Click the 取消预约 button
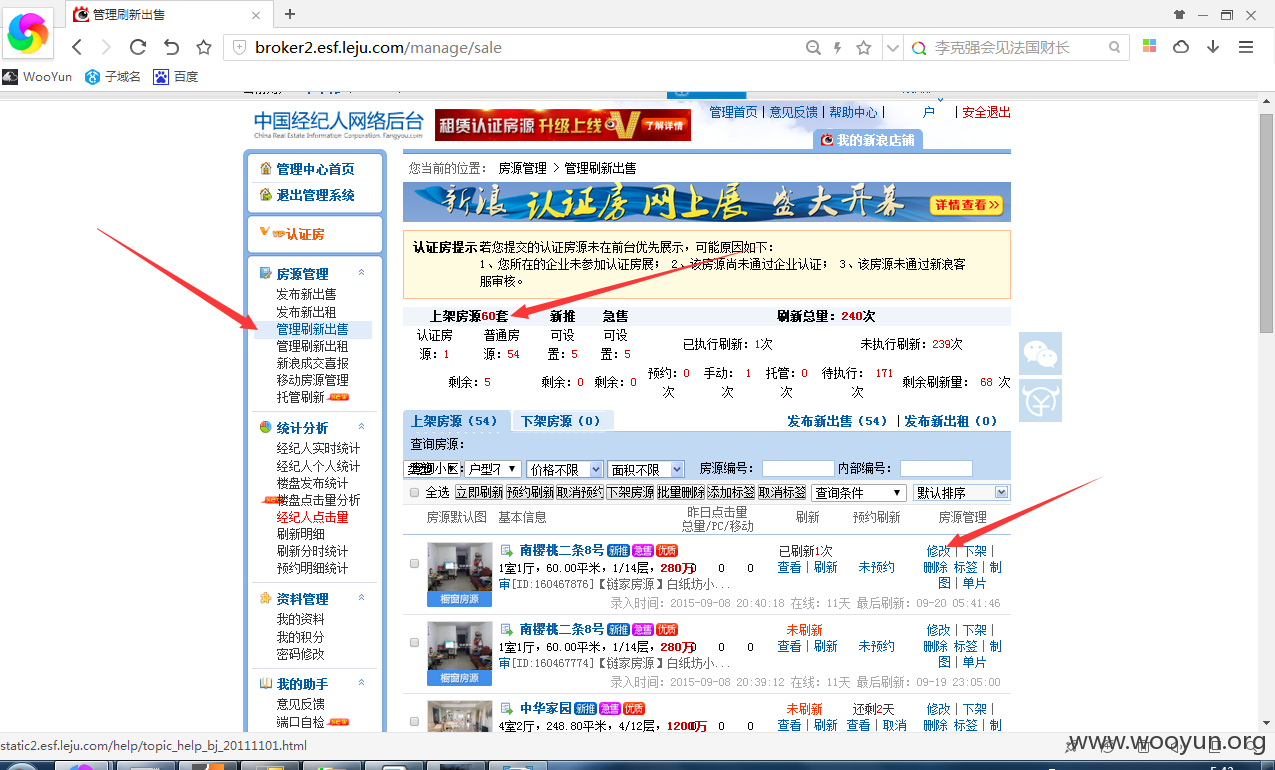The image size is (1275, 770). coord(579,493)
